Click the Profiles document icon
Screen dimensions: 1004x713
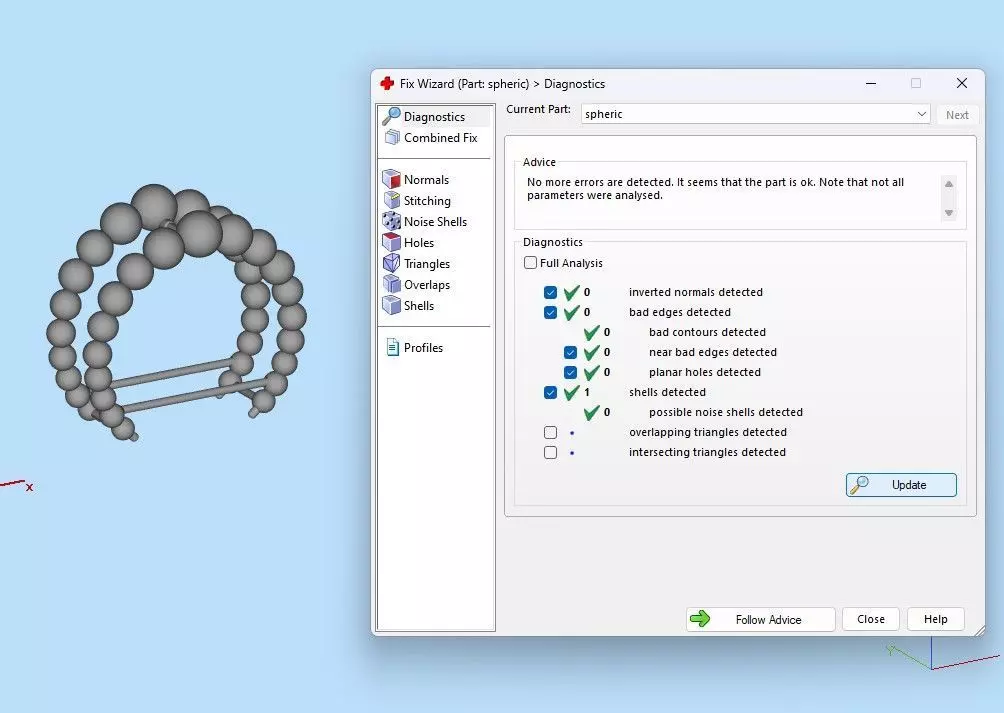coord(393,348)
